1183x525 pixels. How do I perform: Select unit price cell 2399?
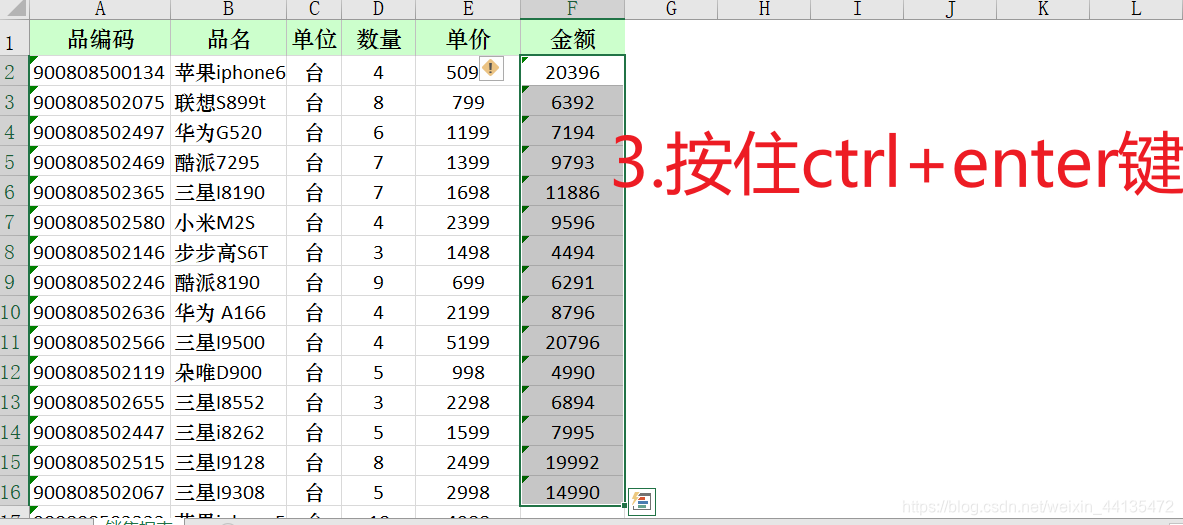469,222
